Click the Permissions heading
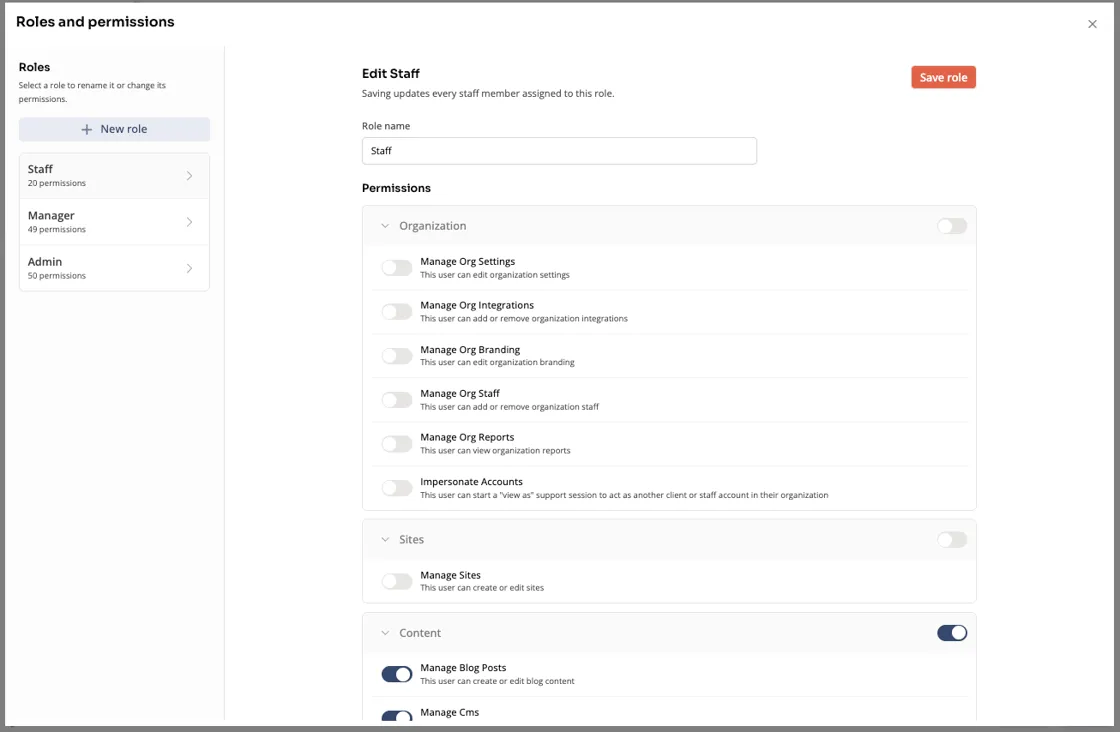Image resolution: width=1120 pixels, height=732 pixels. click(396, 188)
